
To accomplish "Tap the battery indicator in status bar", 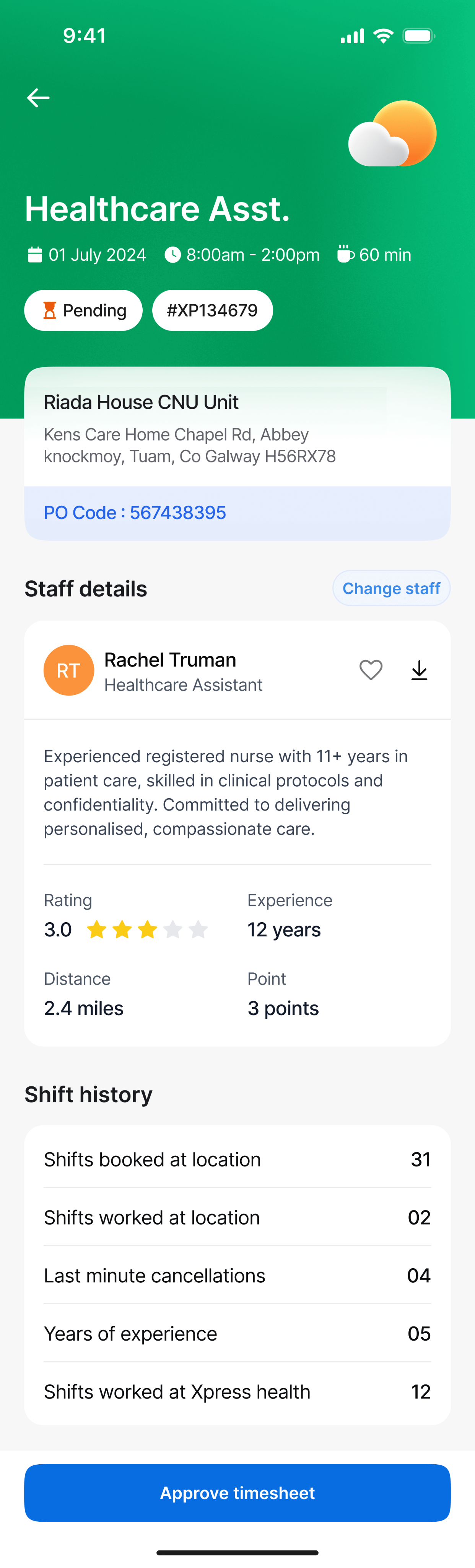I will 419,36.
